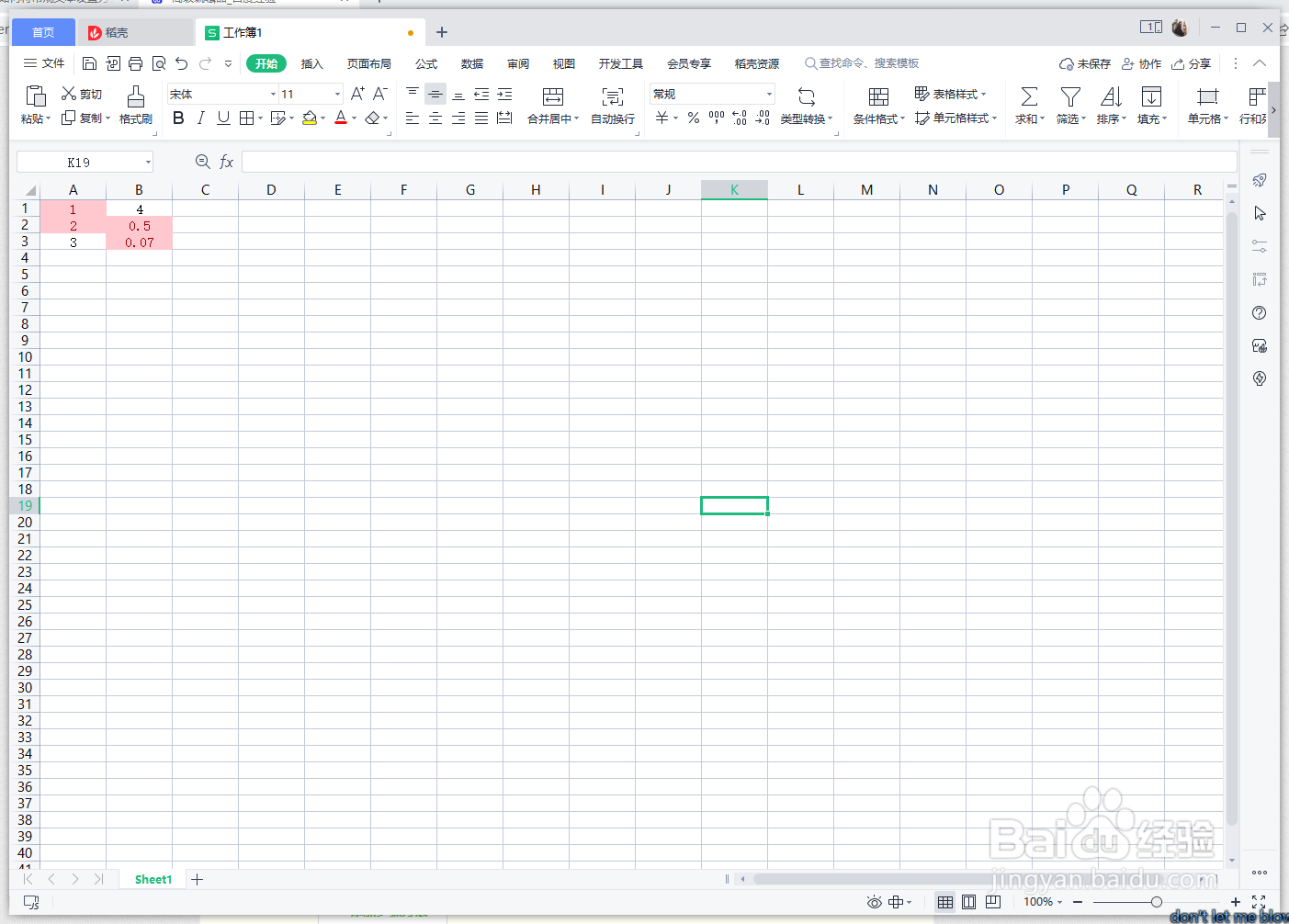This screenshot has height=924, width=1289.
Task: Click the 分享 (Share) button
Action: click(1192, 63)
